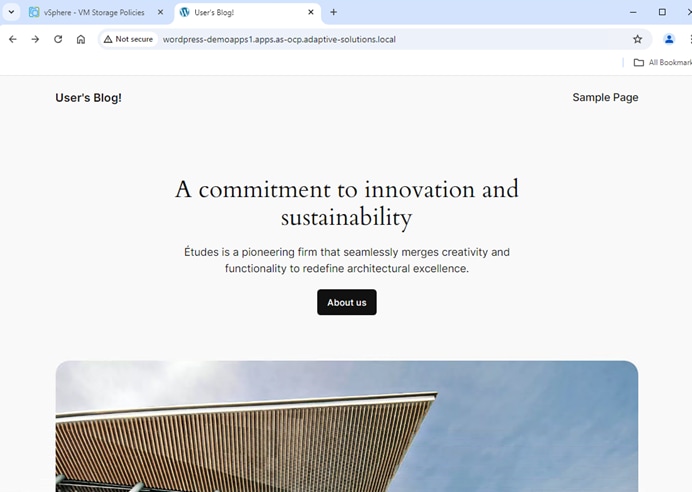
Task: Open the Chrome profile menu
Action: pos(669,39)
